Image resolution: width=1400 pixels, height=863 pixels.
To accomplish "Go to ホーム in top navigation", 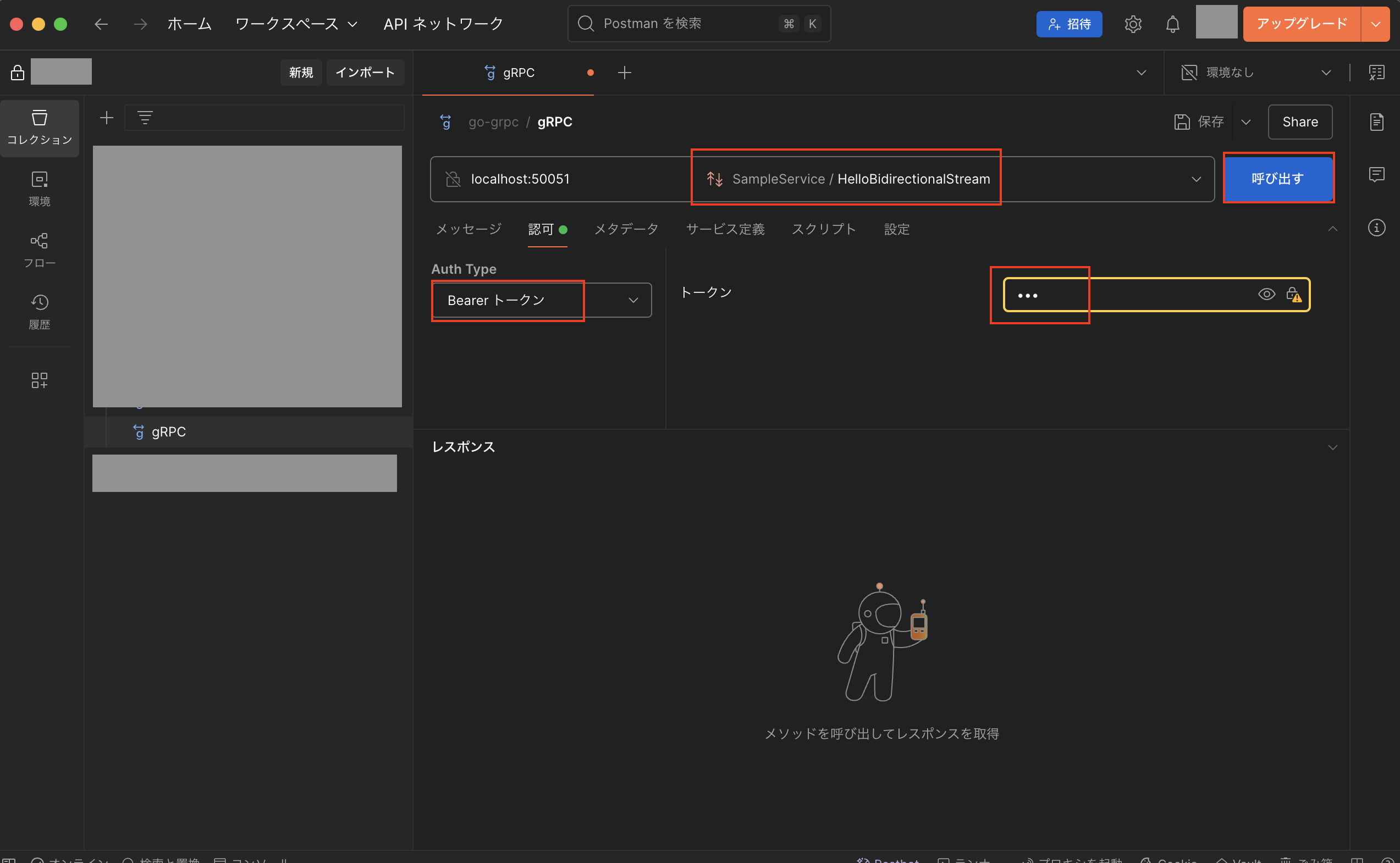I will pyautogui.click(x=190, y=24).
